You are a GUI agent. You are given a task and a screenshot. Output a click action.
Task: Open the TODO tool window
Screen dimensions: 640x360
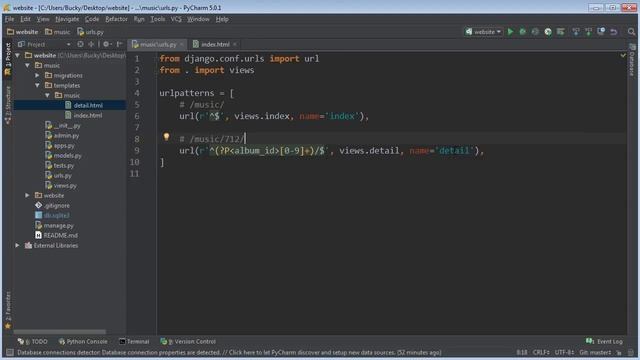(x=32, y=341)
